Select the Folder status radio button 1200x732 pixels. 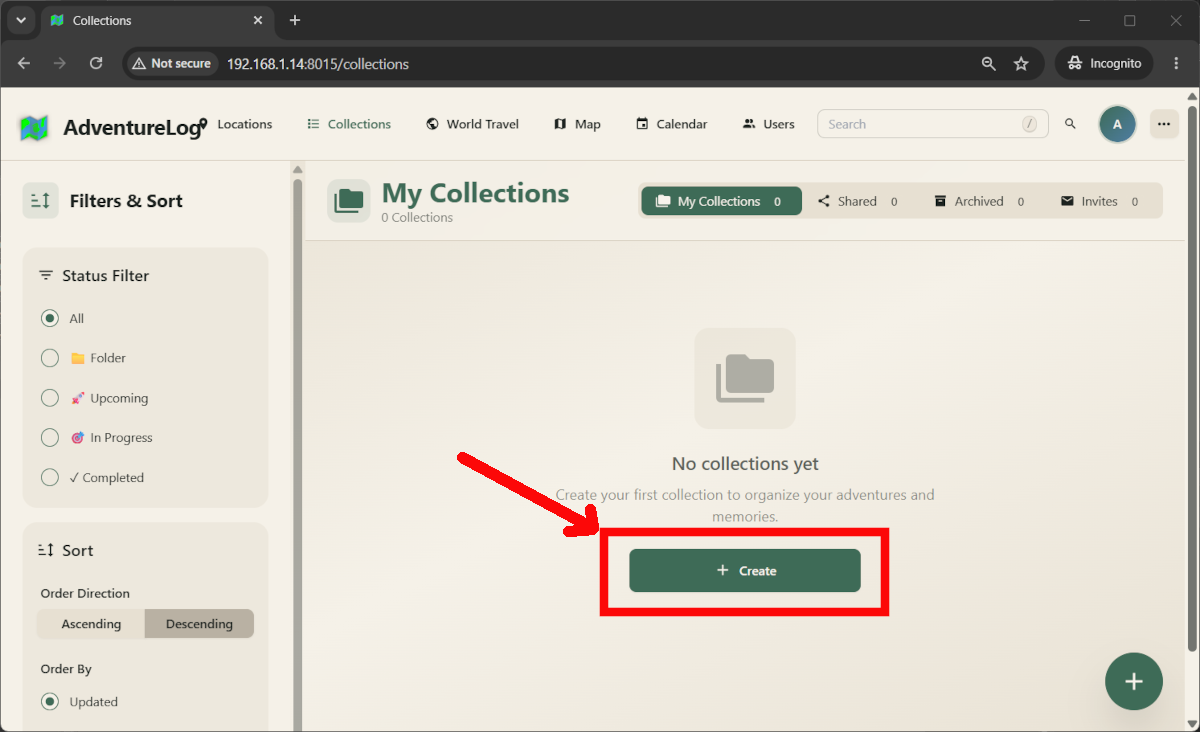click(50, 358)
